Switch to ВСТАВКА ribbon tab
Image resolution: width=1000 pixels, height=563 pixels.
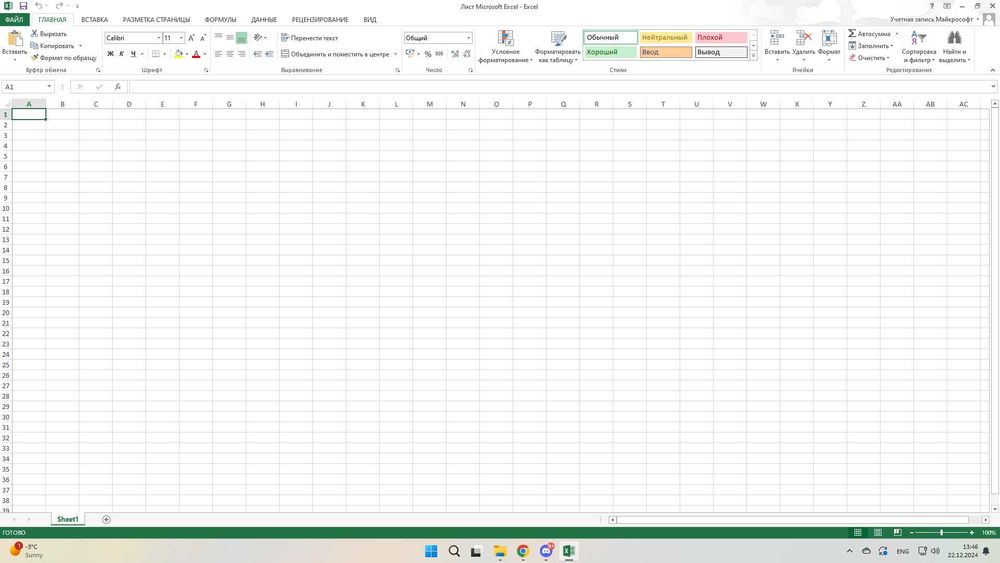coord(94,20)
